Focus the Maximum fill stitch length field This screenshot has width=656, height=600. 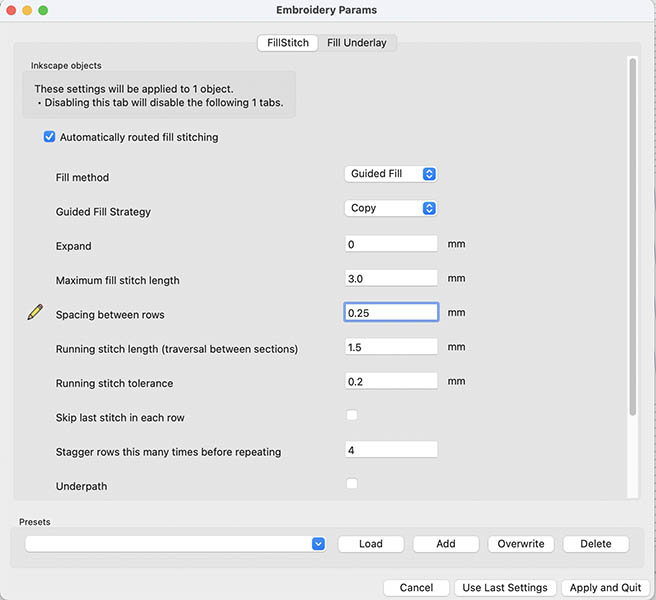point(391,279)
